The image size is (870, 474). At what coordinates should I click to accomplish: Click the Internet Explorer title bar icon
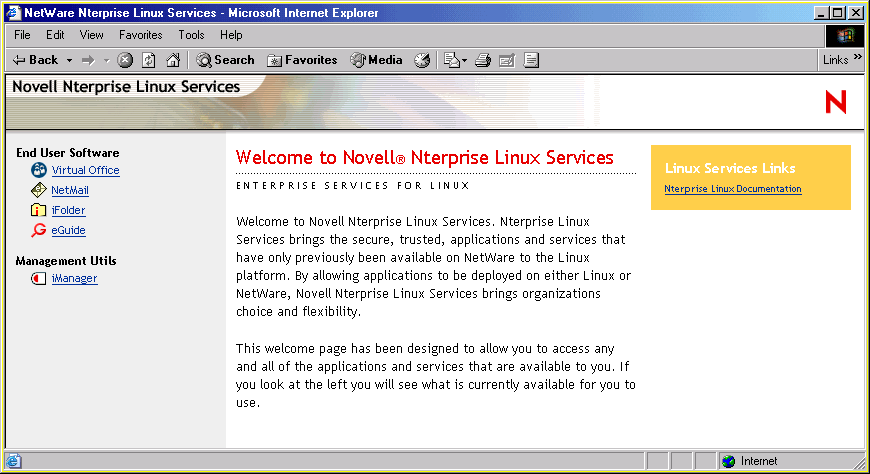click(x=13, y=12)
